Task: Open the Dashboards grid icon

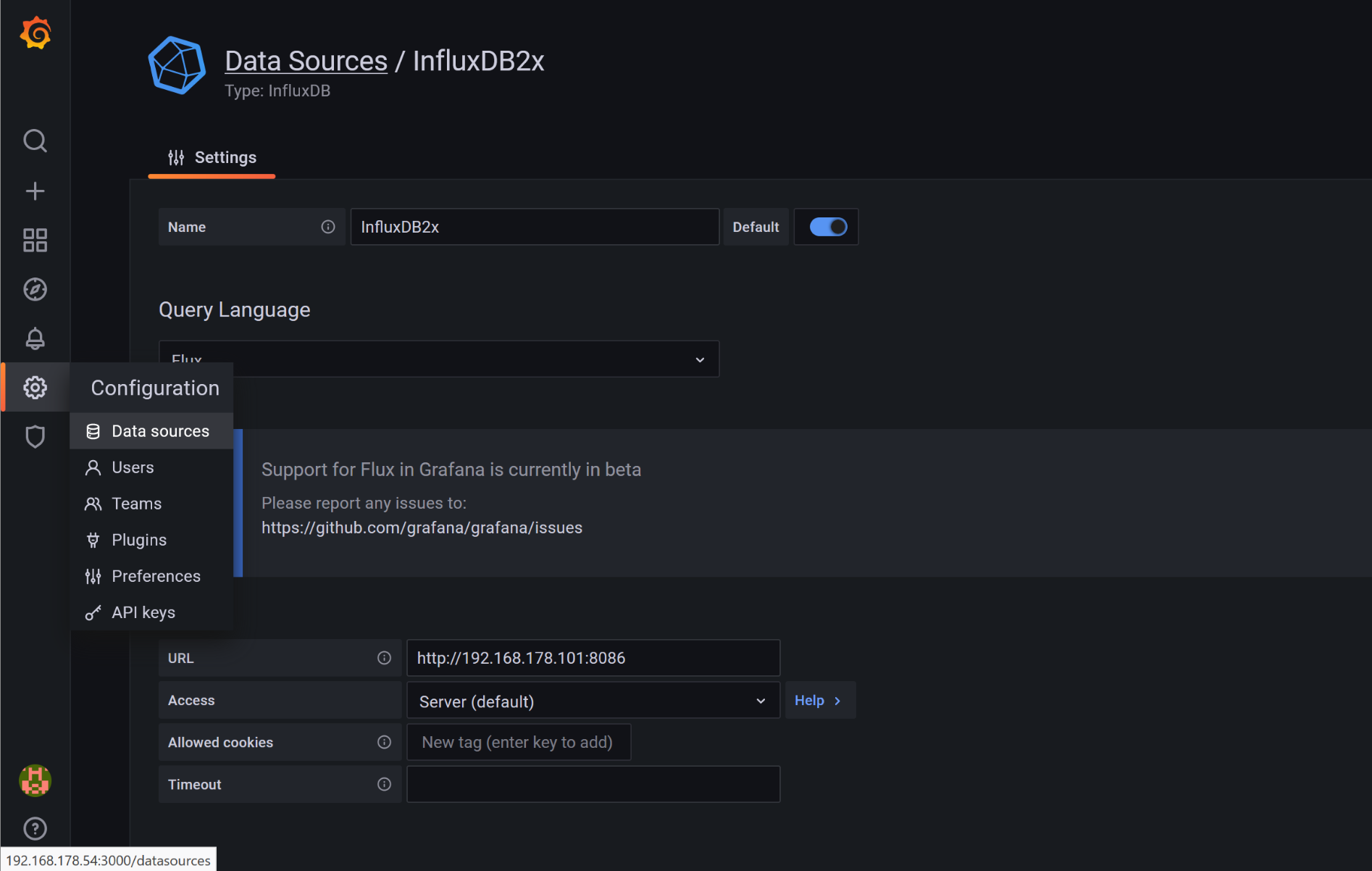Action: pos(35,240)
